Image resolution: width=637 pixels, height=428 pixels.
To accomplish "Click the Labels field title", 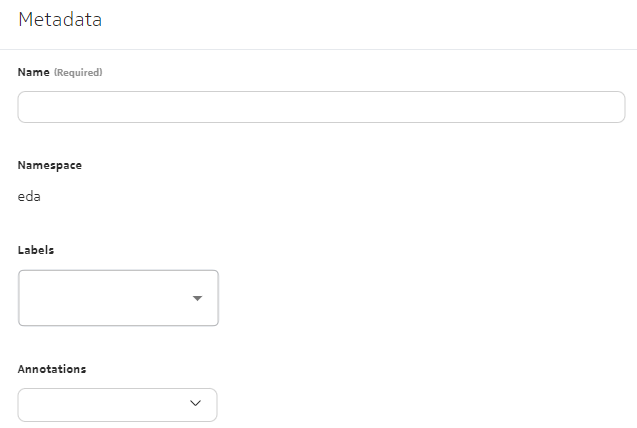I will click(36, 250).
